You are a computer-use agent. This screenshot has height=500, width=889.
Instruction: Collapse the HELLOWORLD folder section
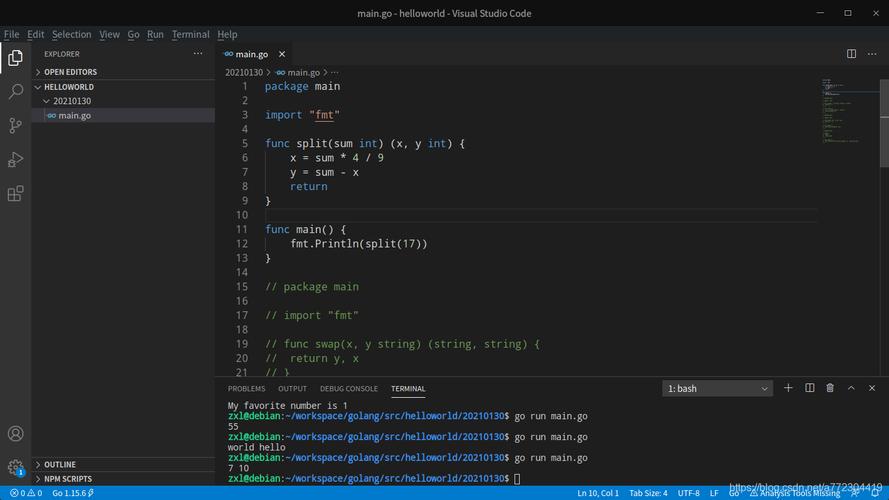point(123,87)
